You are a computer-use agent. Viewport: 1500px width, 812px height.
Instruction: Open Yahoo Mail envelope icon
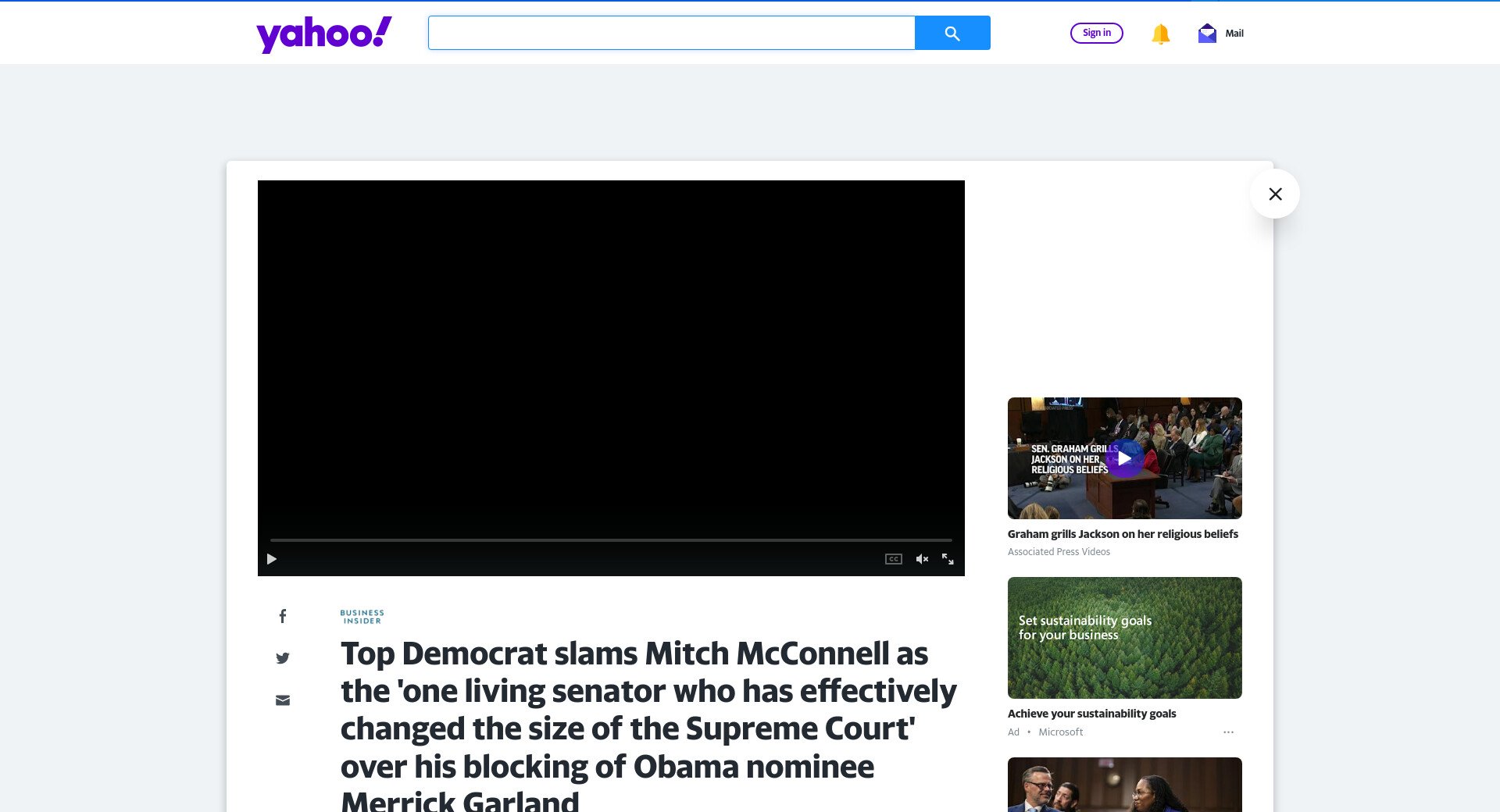1207,33
